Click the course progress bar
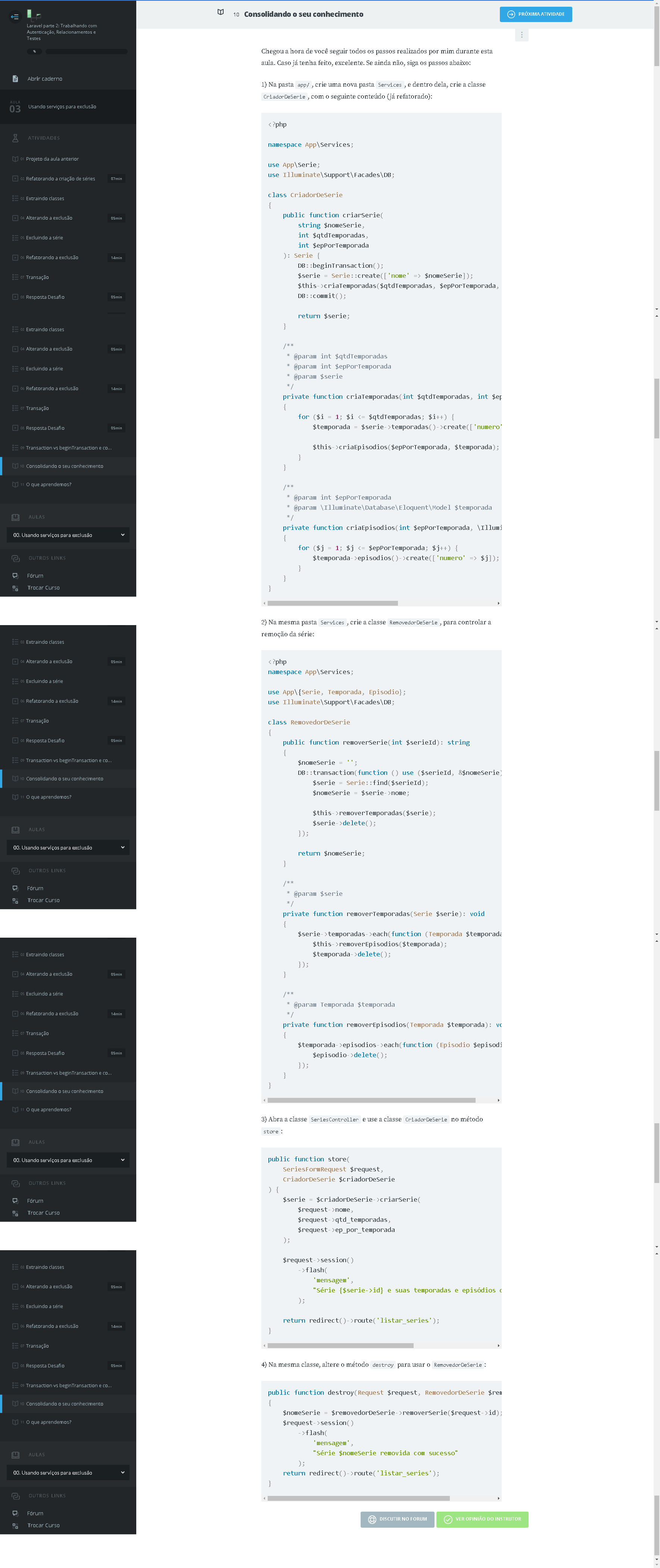The width and height of the screenshot is (660, 1568). coord(86,52)
